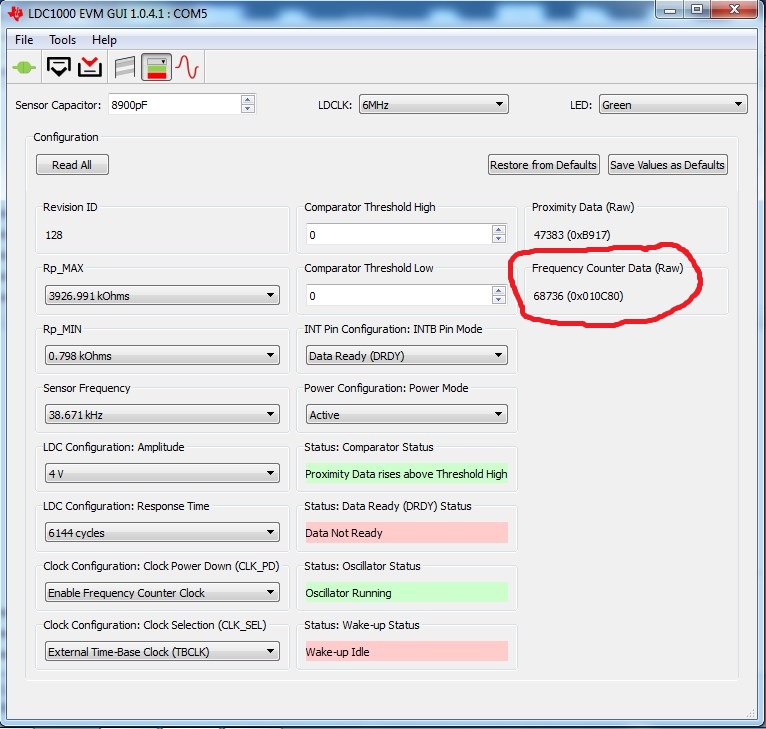The image size is (766, 729).
Task: Increment Comparator Threshold Low value
Action: pyautogui.click(x=499, y=291)
